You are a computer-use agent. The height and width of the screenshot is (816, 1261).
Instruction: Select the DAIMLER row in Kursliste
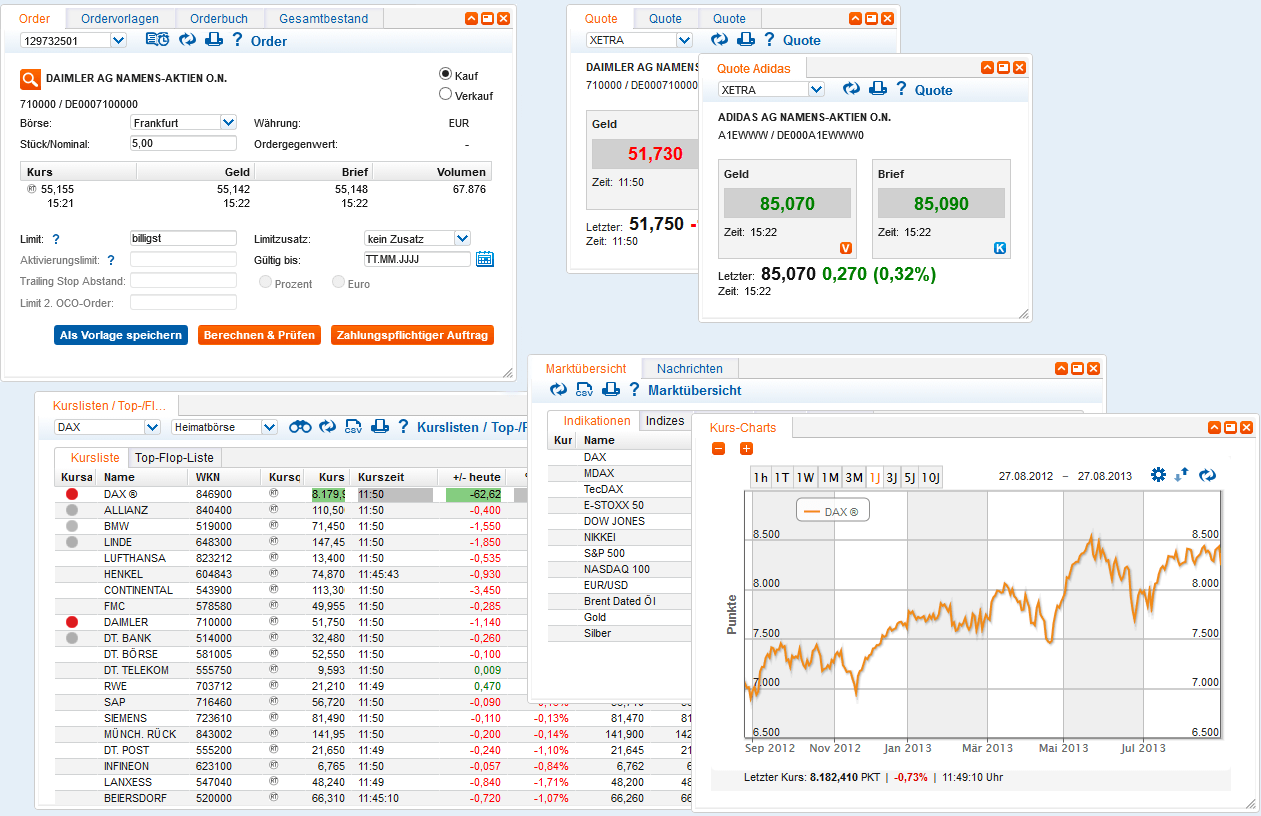[291, 622]
